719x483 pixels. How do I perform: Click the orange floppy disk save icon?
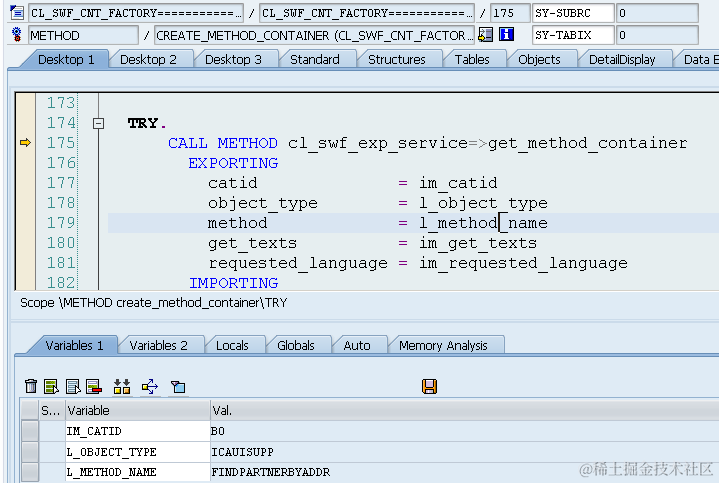point(429,386)
